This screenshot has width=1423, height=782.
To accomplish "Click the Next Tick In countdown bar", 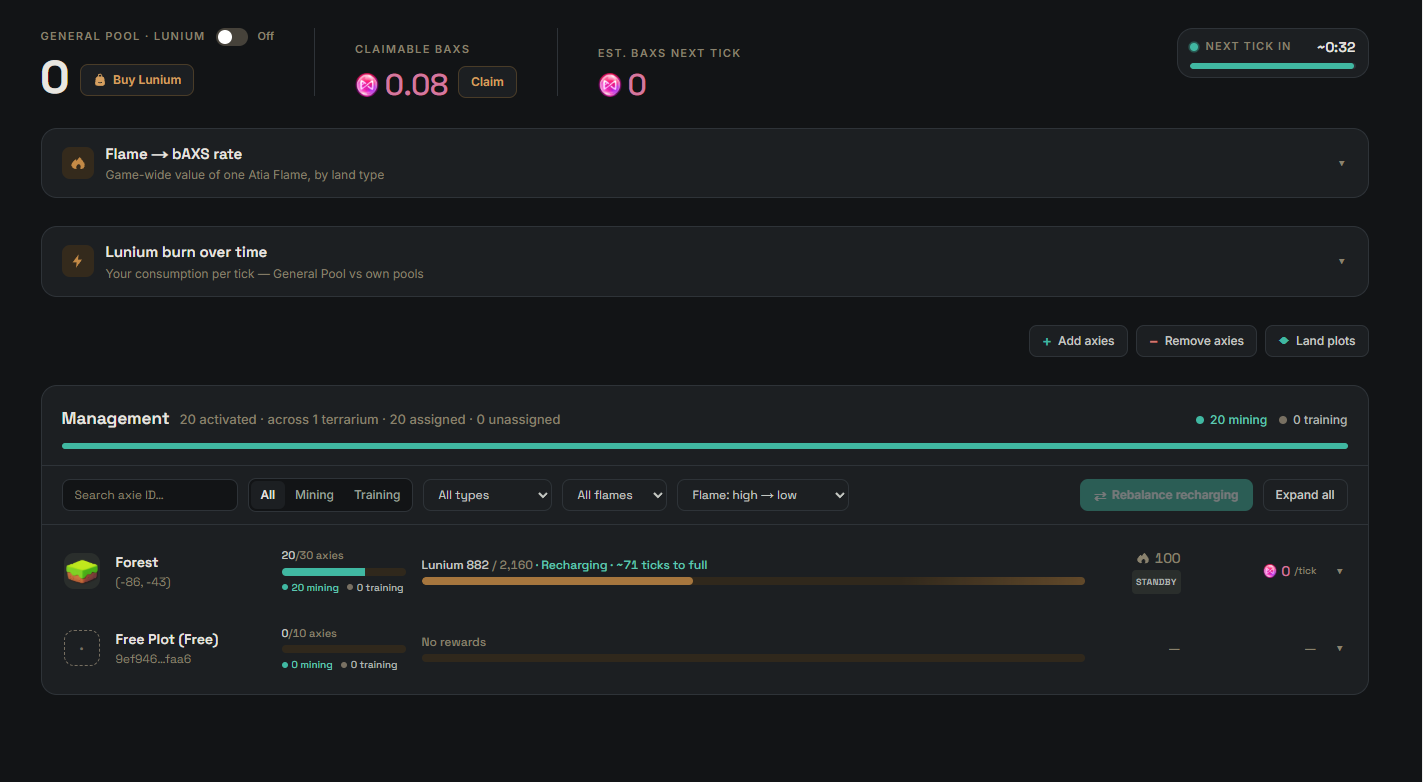I will 1272,66.
